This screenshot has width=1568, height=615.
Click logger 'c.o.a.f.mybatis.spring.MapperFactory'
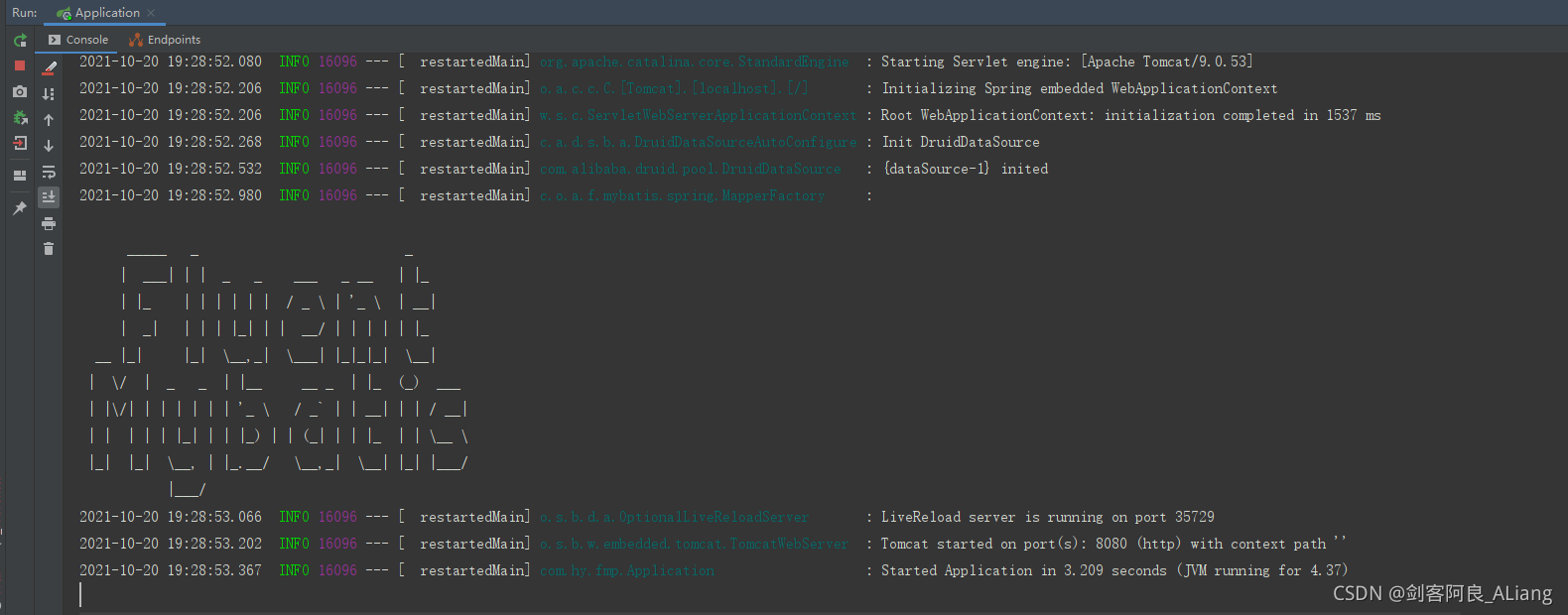point(683,195)
